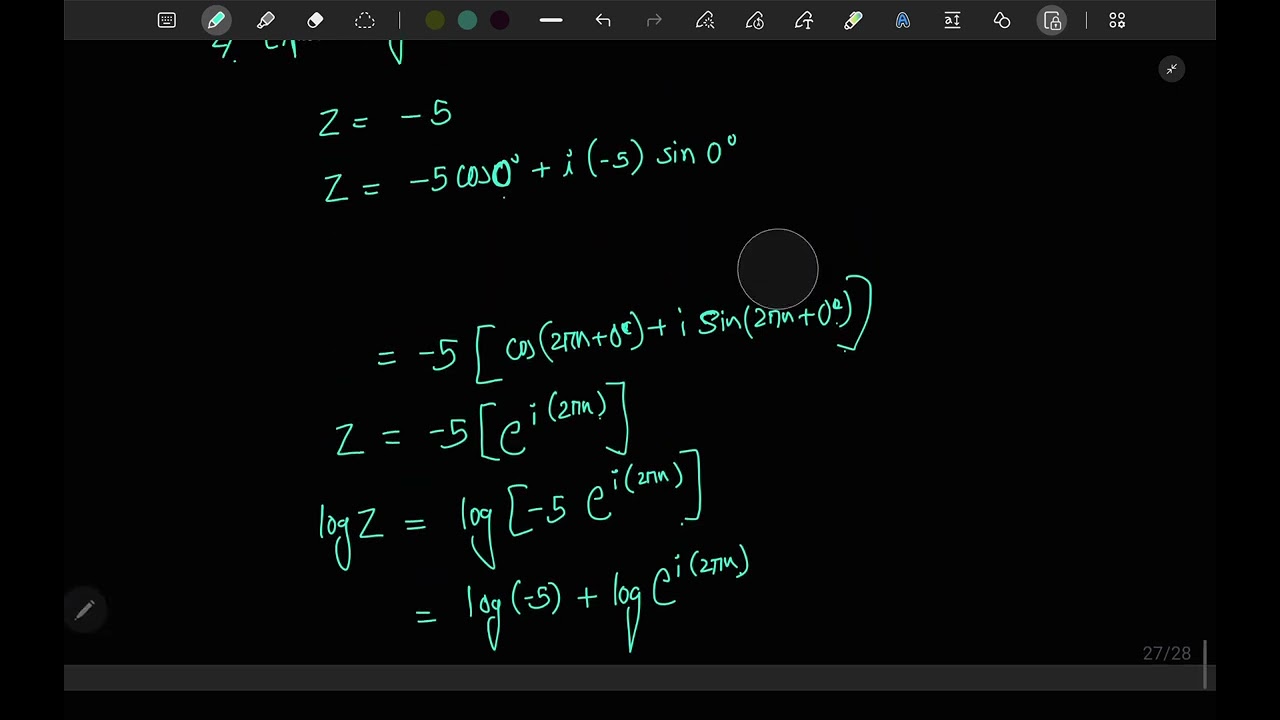Choose the dark maroon pen color
This screenshot has height=720, width=1280.
coord(499,20)
